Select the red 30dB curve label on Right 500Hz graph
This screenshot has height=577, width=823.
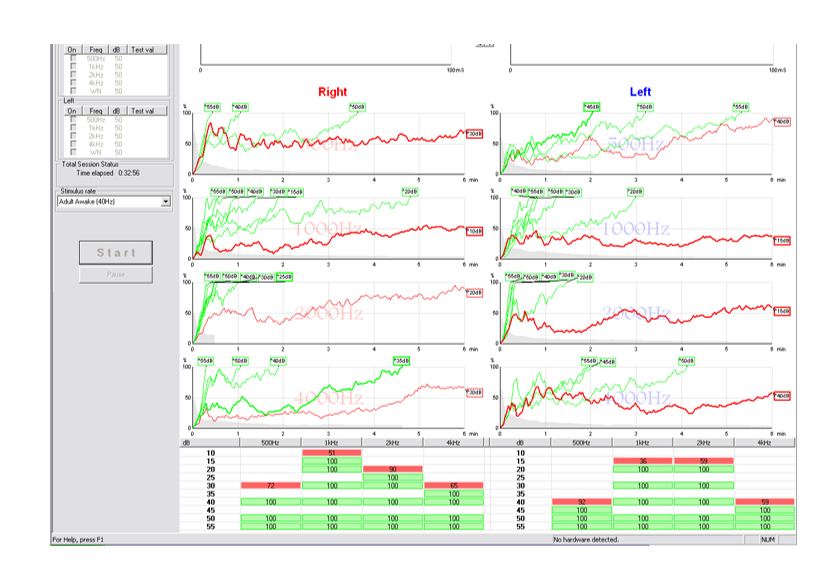(474, 134)
